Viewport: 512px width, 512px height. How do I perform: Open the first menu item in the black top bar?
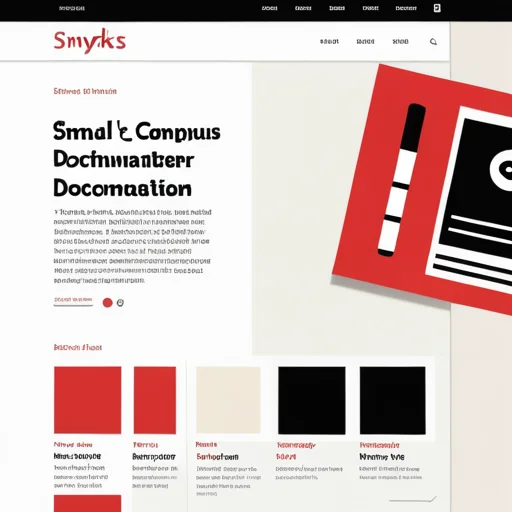click(269, 8)
